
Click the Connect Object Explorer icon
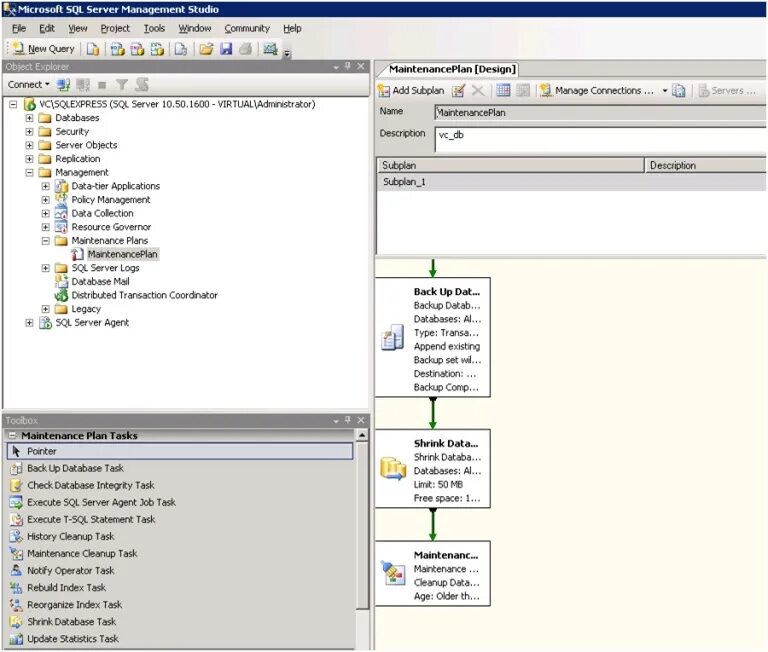pos(63,85)
